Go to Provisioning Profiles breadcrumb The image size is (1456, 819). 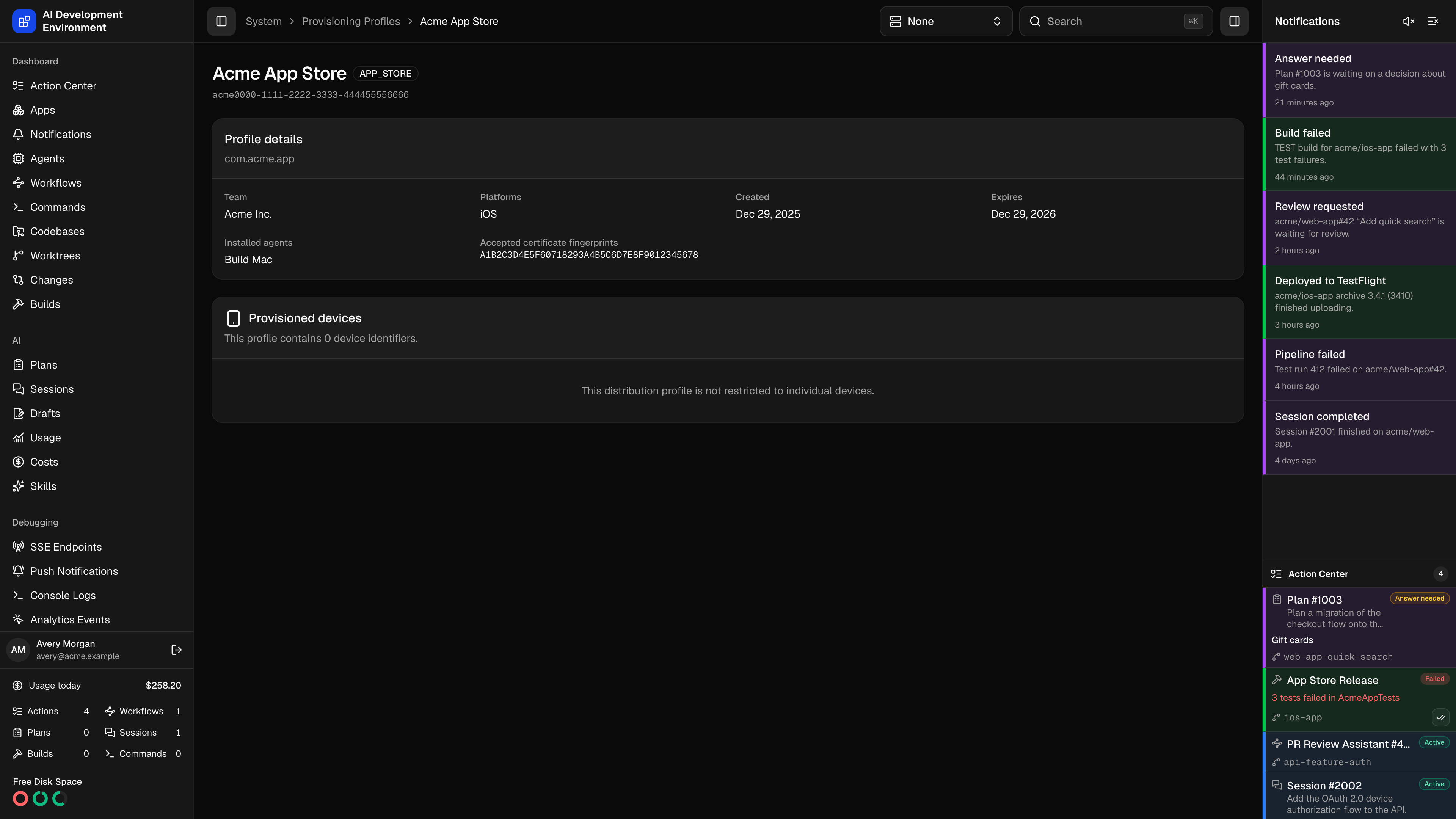[x=350, y=22]
